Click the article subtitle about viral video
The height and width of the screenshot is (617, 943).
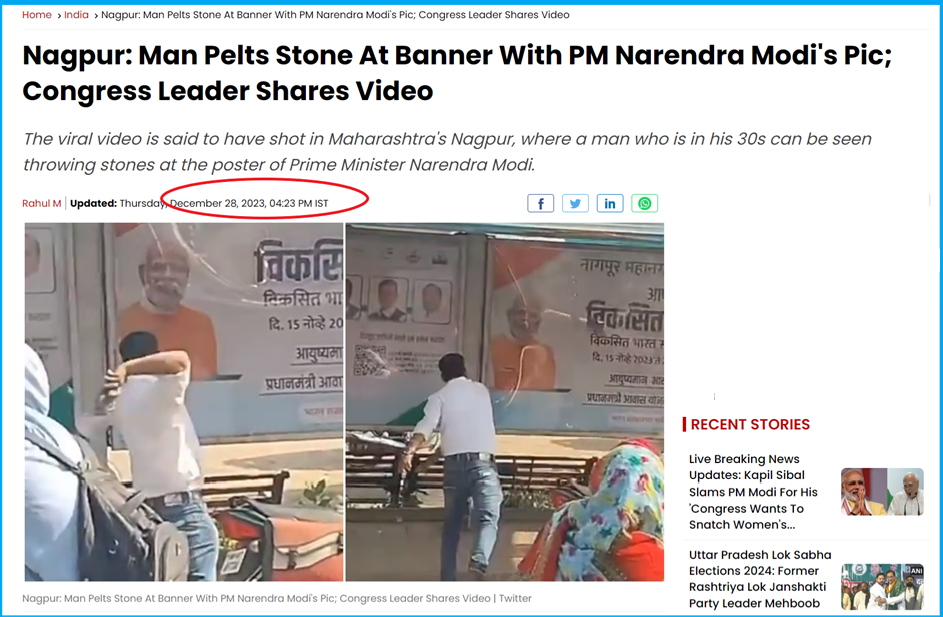pos(447,152)
